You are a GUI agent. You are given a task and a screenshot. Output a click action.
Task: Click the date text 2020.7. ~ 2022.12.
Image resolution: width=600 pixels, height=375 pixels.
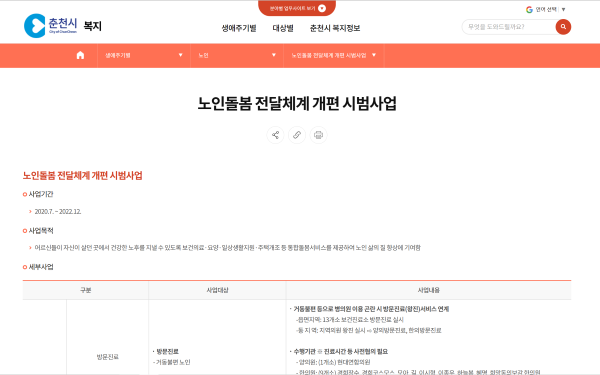tap(58, 211)
